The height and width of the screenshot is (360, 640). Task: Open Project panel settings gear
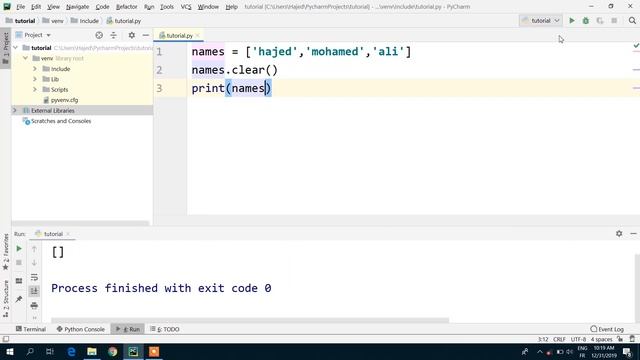(x=131, y=35)
